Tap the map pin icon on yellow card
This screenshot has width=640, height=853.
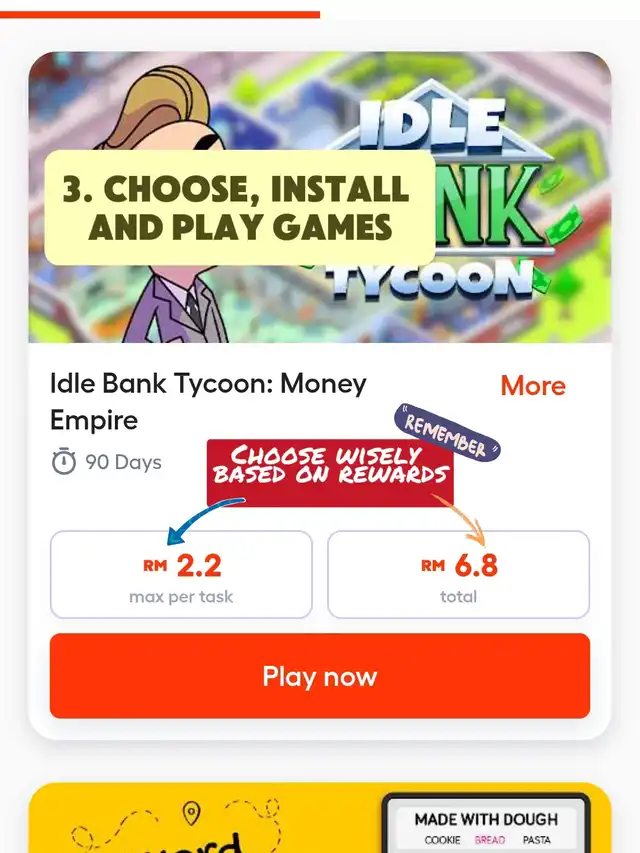coord(191,813)
